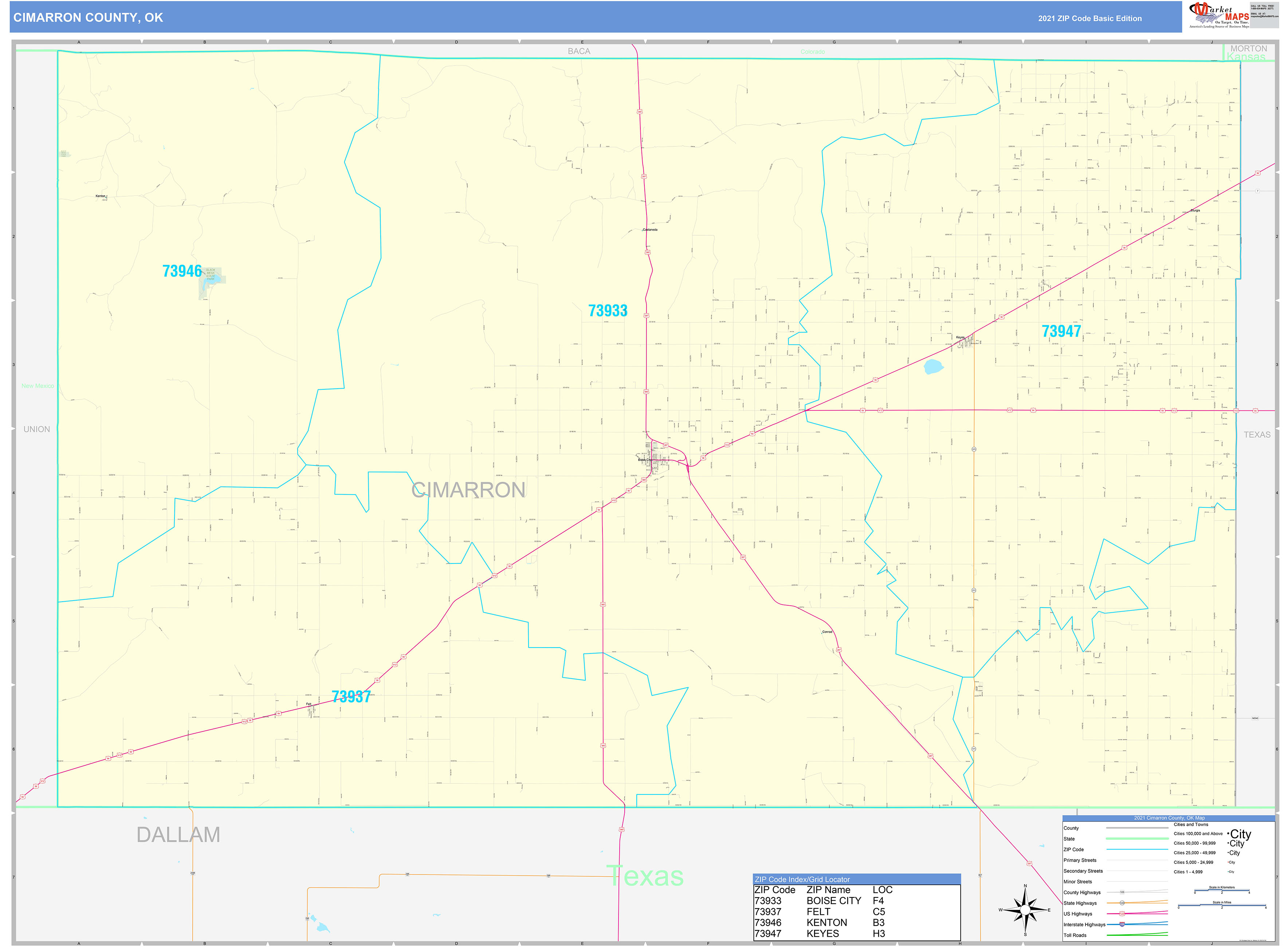
Task: Click the Kenton town label in the northwest
Action: click(x=100, y=196)
